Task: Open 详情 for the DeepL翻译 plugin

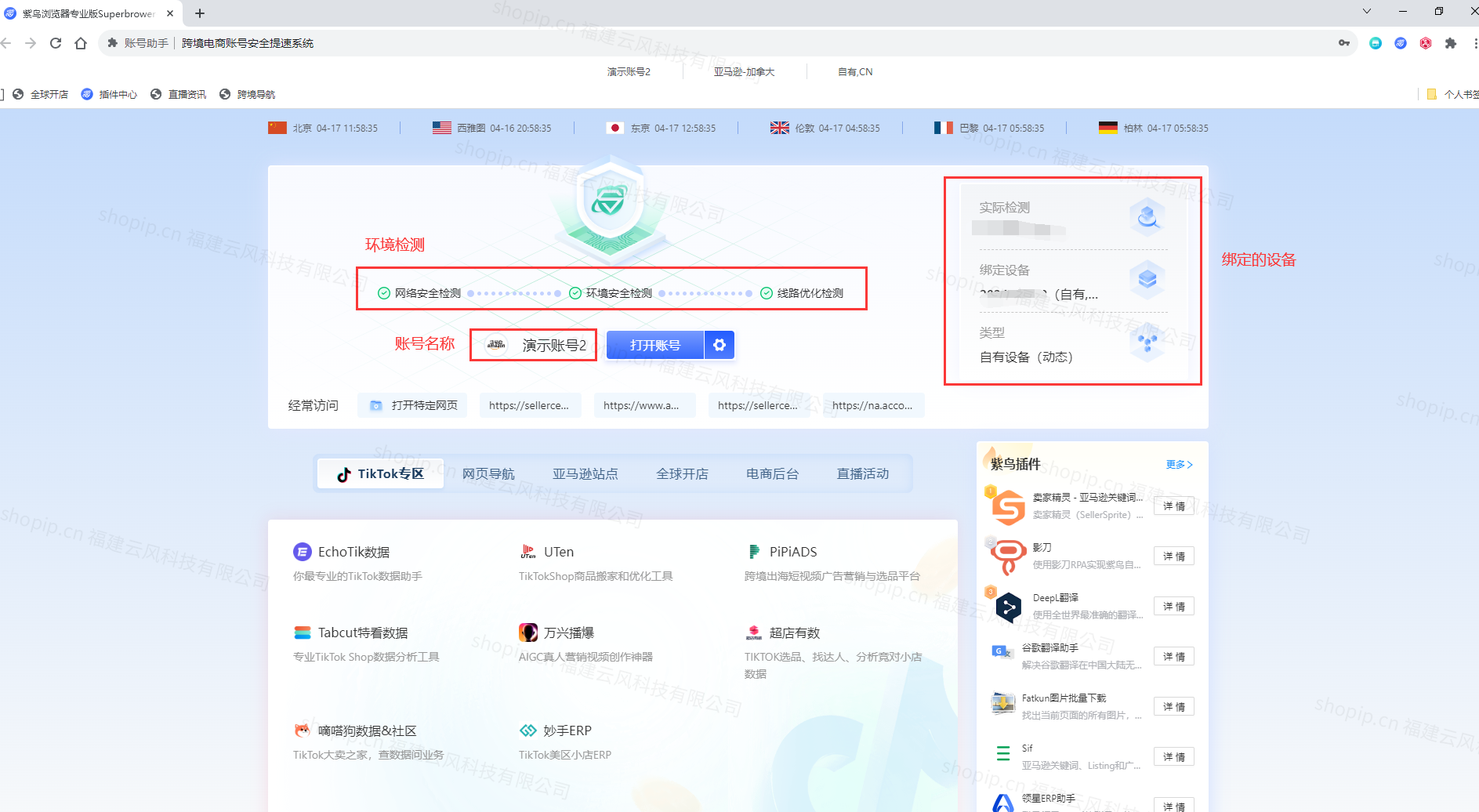Action: pyautogui.click(x=1174, y=607)
